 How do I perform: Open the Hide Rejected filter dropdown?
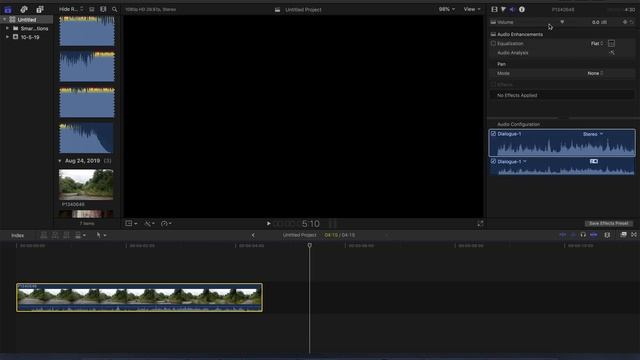71,9
